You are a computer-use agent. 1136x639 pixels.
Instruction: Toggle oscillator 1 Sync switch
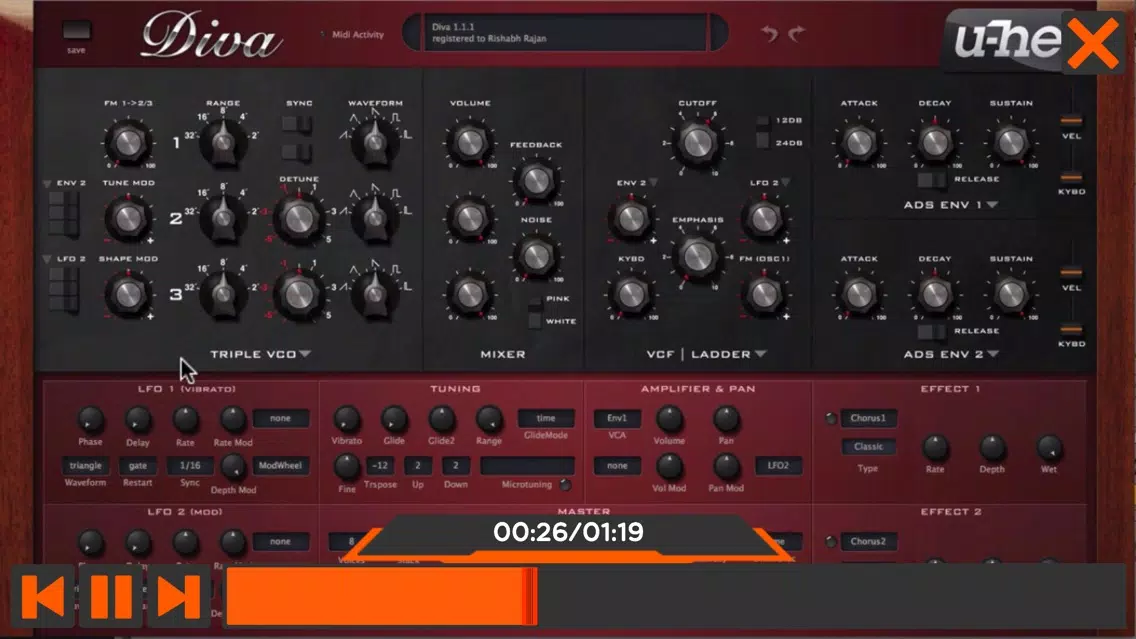[x=297, y=124]
